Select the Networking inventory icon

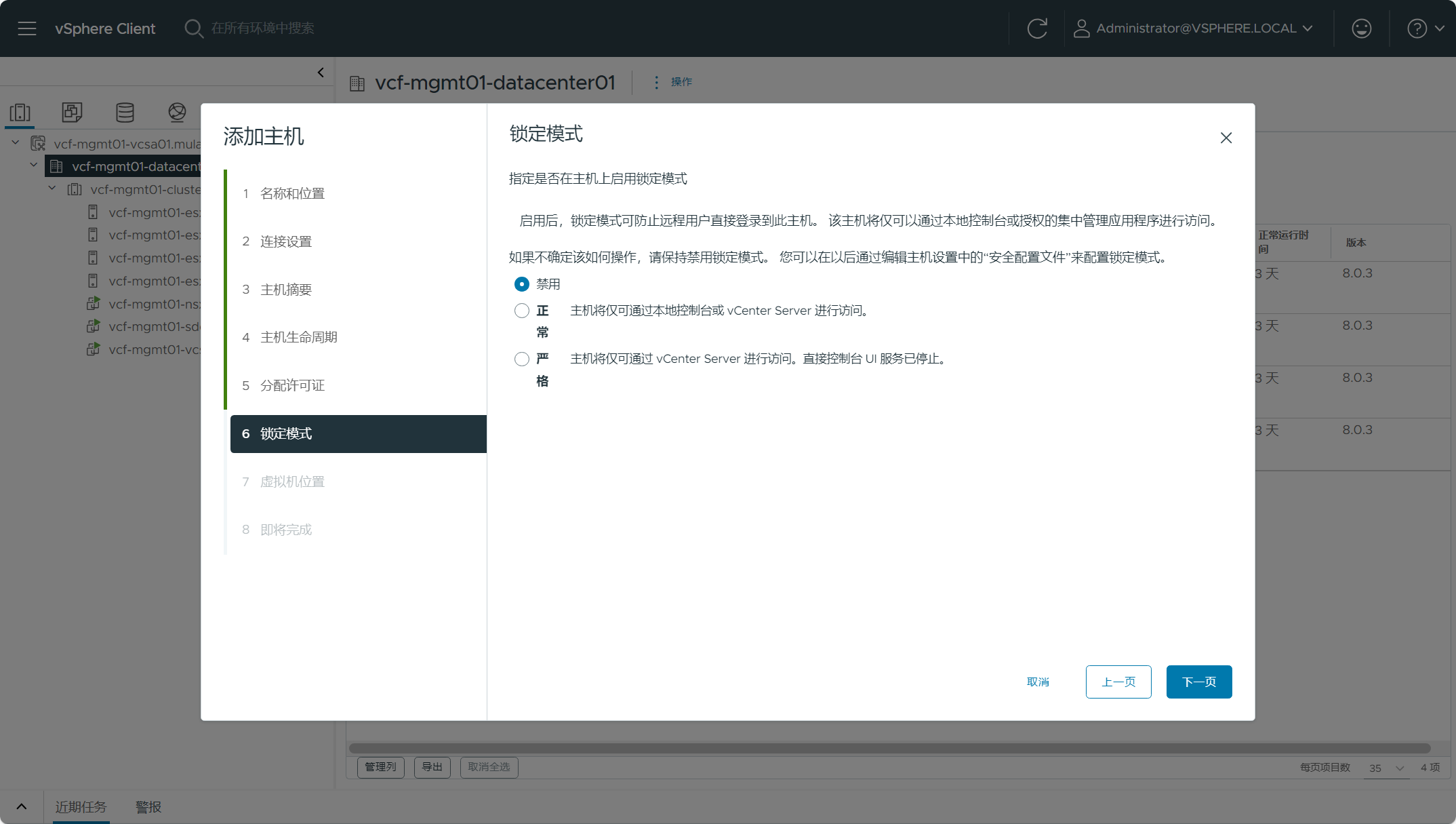click(x=177, y=112)
